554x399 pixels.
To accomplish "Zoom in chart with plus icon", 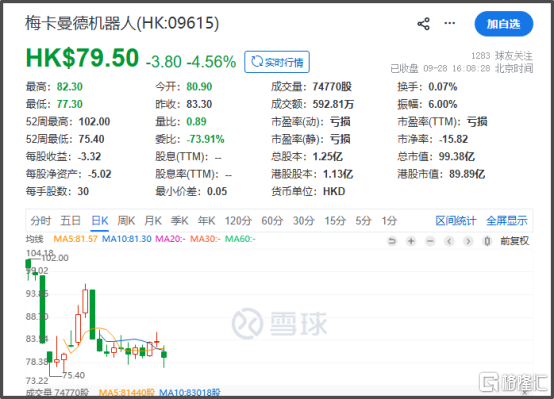I will (x=411, y=241).
